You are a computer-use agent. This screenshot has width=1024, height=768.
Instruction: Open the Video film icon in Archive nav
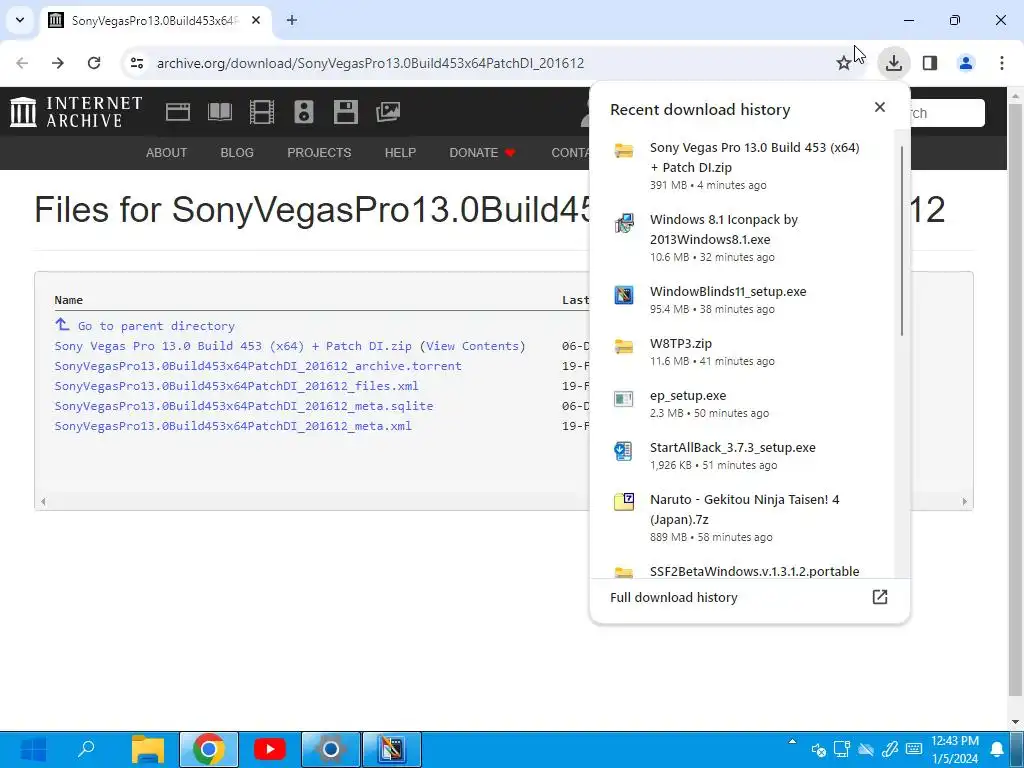coord(262,112)
